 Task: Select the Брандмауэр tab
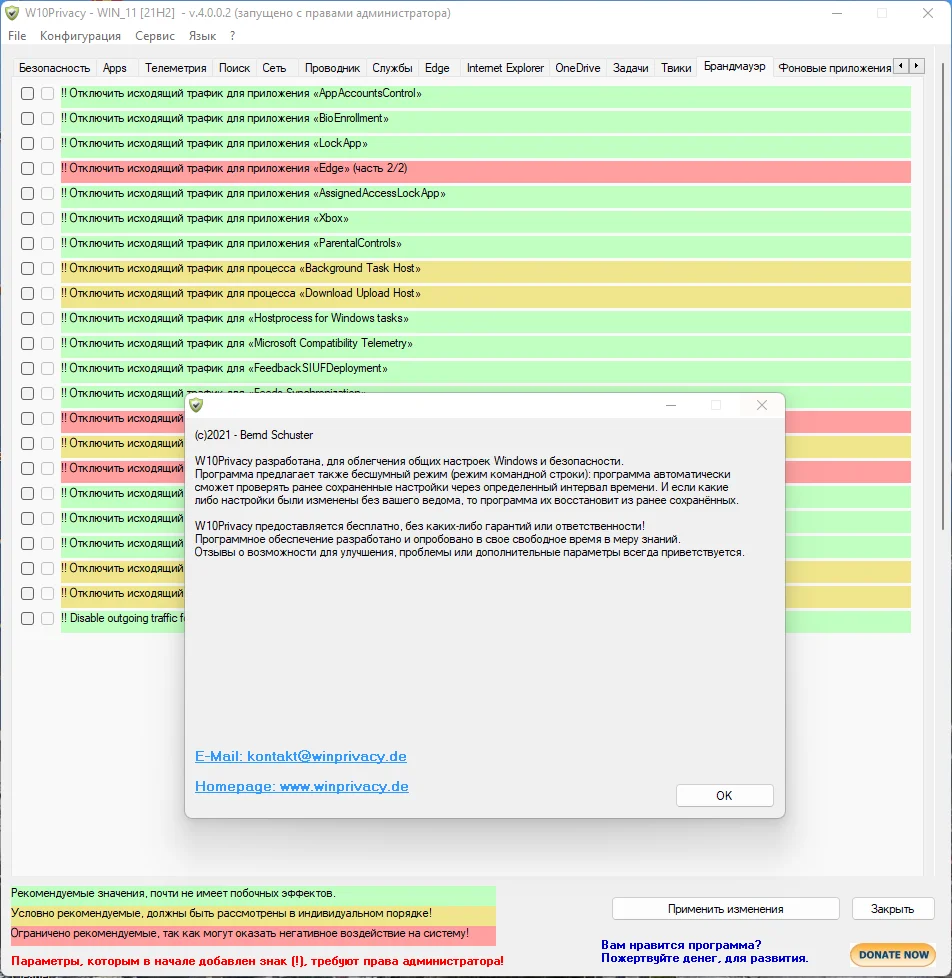coord(734,66)
